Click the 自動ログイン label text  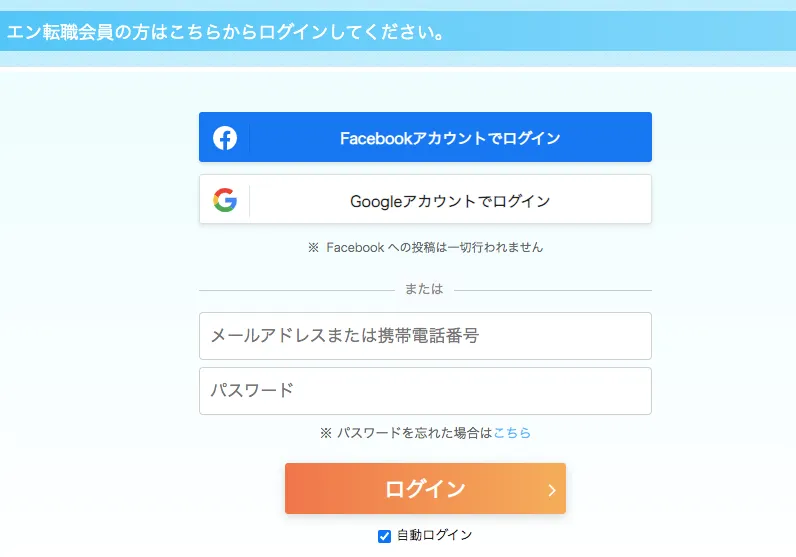click(x=435, y=535)
